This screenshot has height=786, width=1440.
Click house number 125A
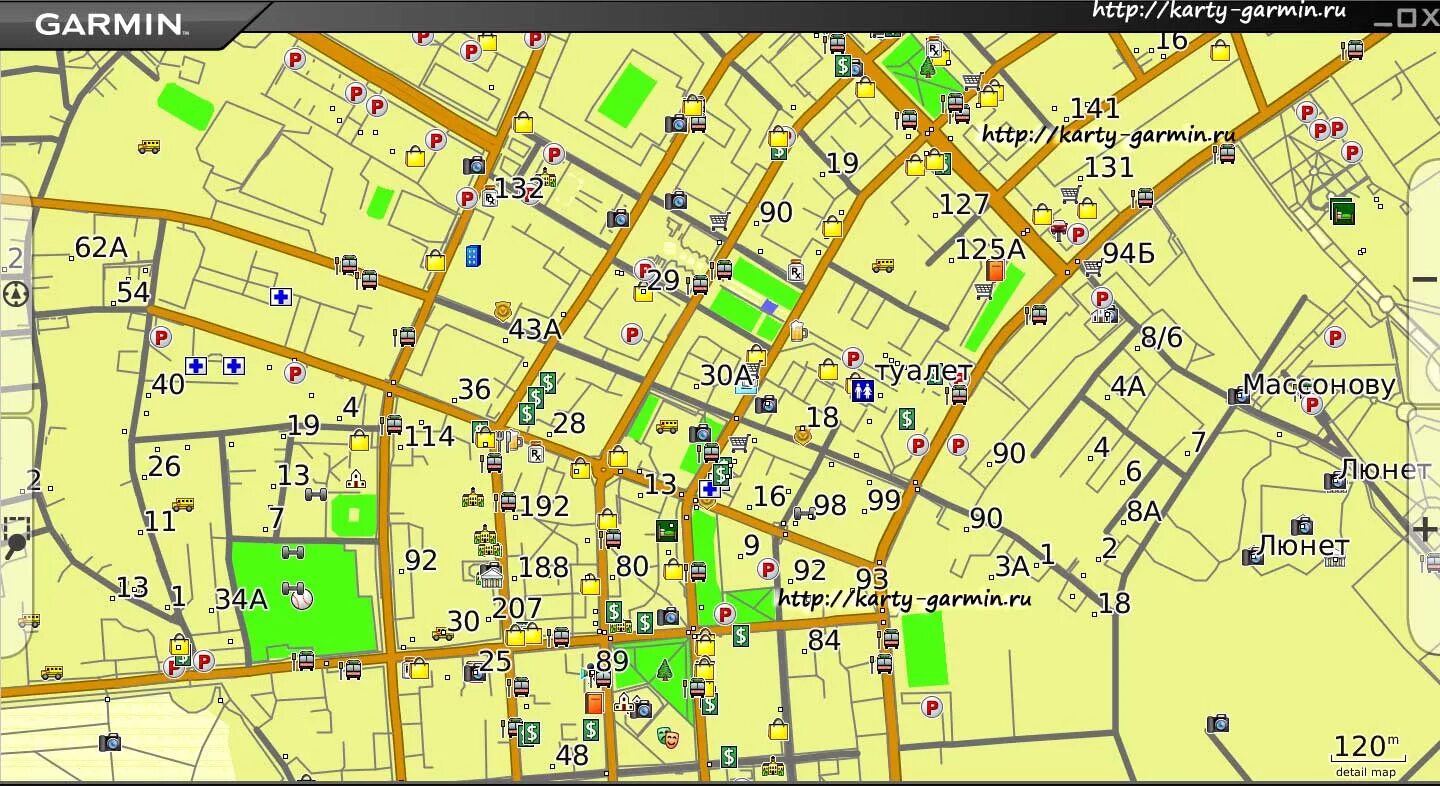click(990, 249)
